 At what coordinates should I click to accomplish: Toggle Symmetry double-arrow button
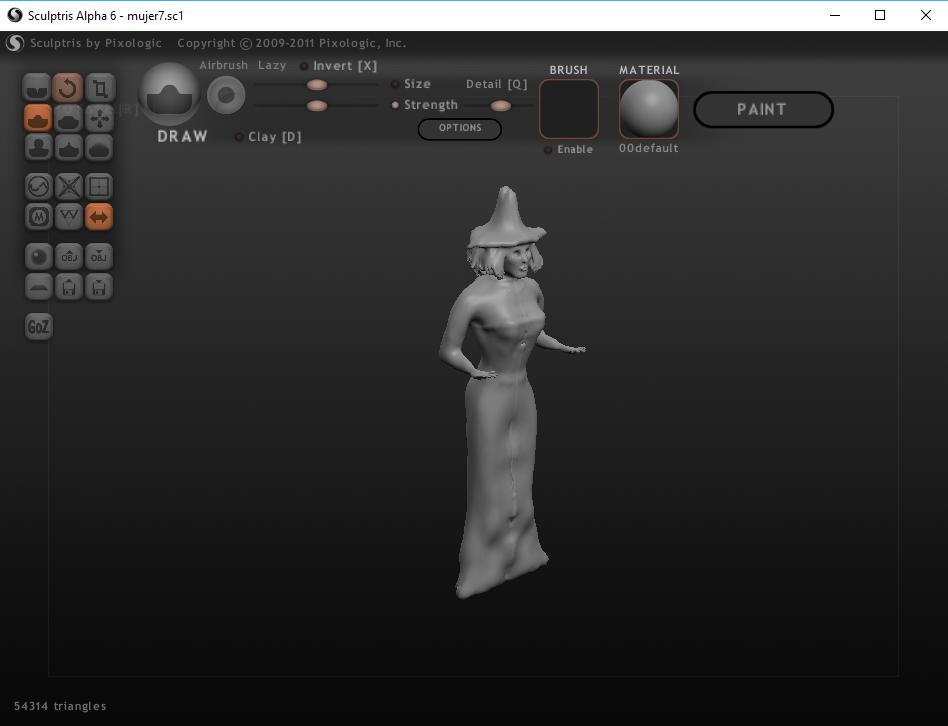click(99, 216)
